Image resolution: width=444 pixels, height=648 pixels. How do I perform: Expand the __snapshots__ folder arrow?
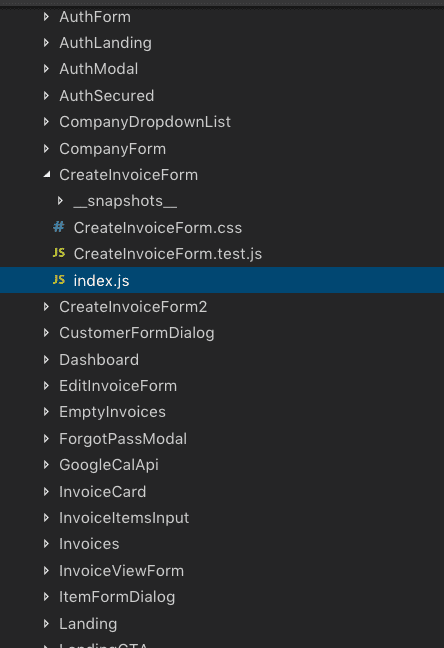click(x=60, y=201)
